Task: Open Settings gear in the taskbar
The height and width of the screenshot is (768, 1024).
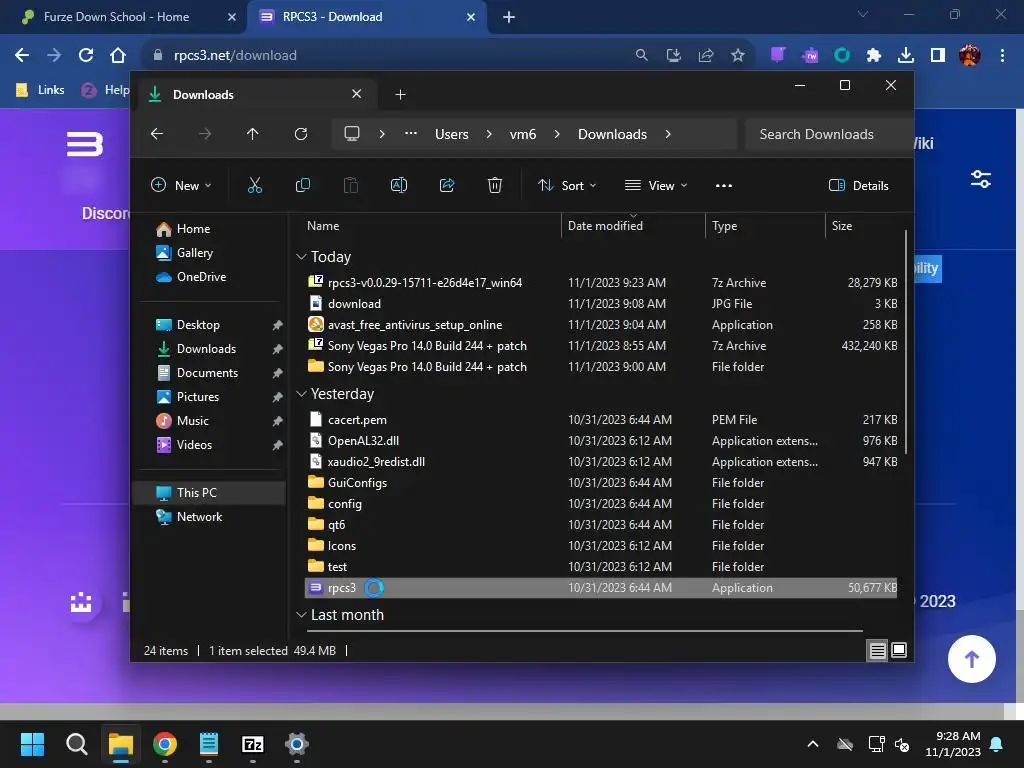Action: tap(296, 744)
